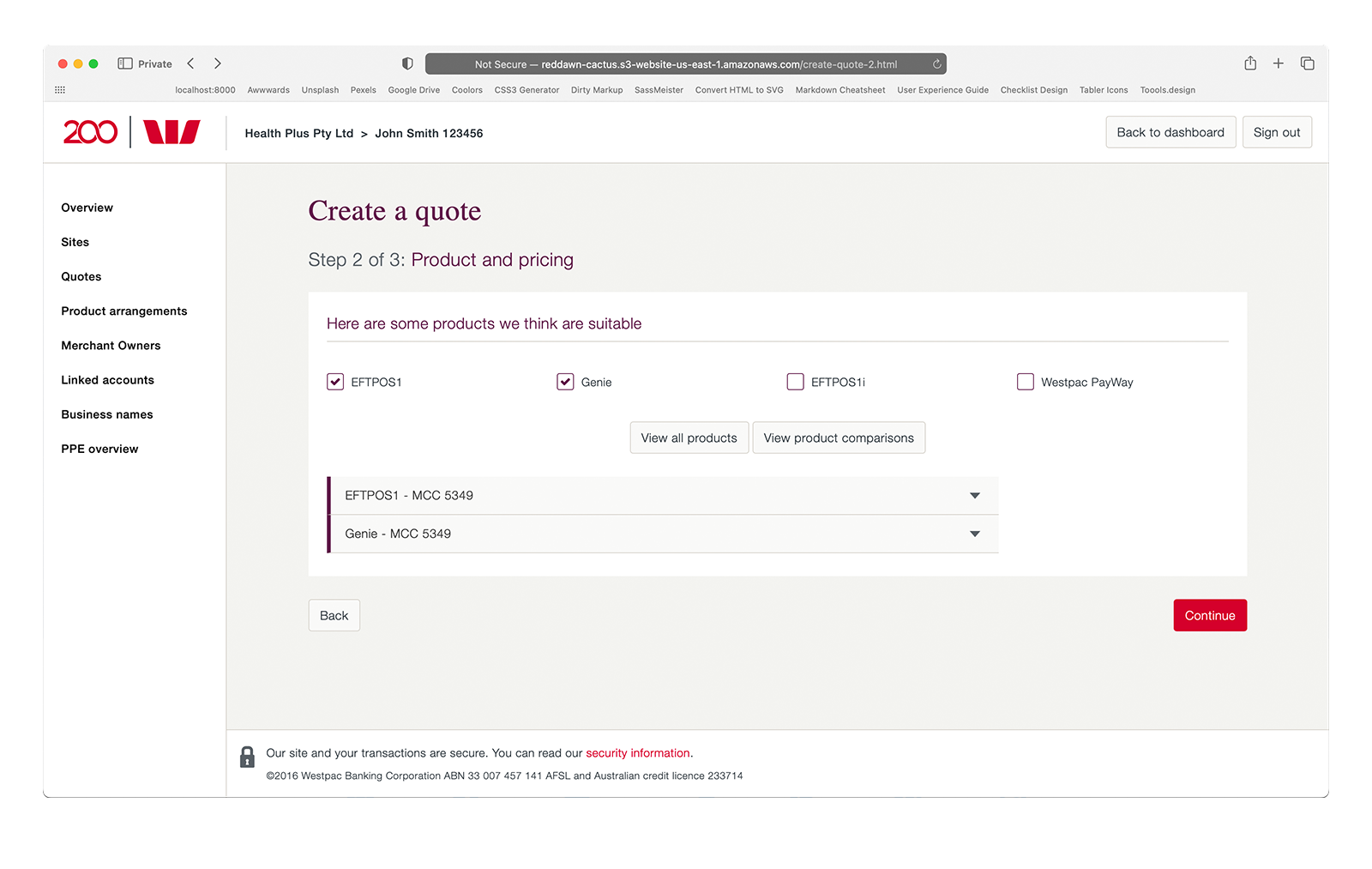
Task: Click John Smith 123456 breadcrumb
Action: pyautogui.click(x=429, y=133)
